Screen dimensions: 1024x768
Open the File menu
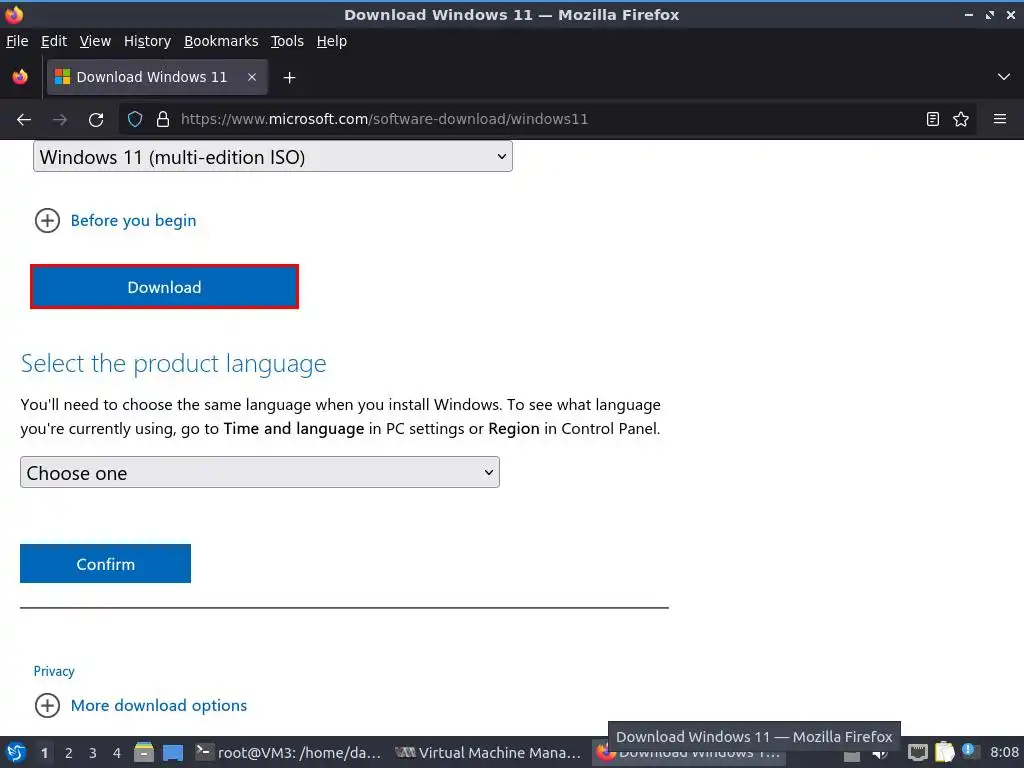[x=17, y=41]
